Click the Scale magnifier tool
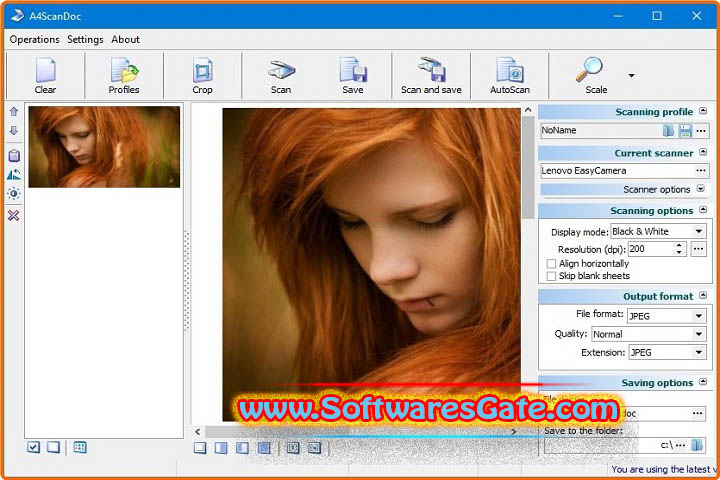 596,76
